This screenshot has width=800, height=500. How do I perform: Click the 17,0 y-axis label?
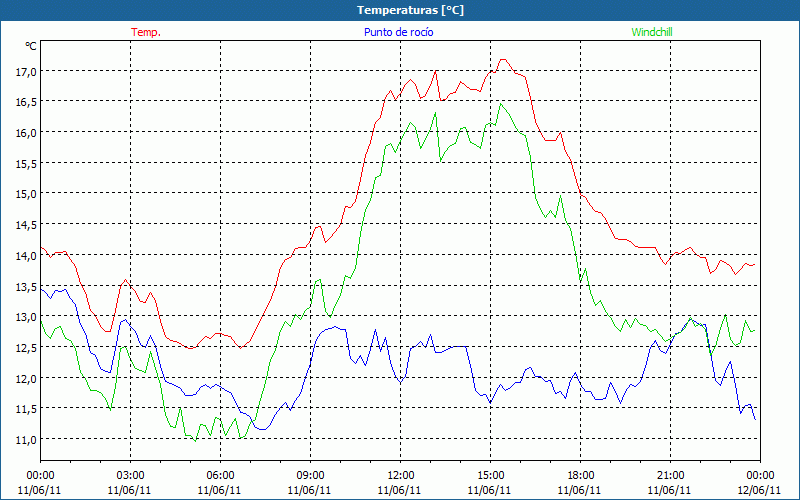[23, 71]
